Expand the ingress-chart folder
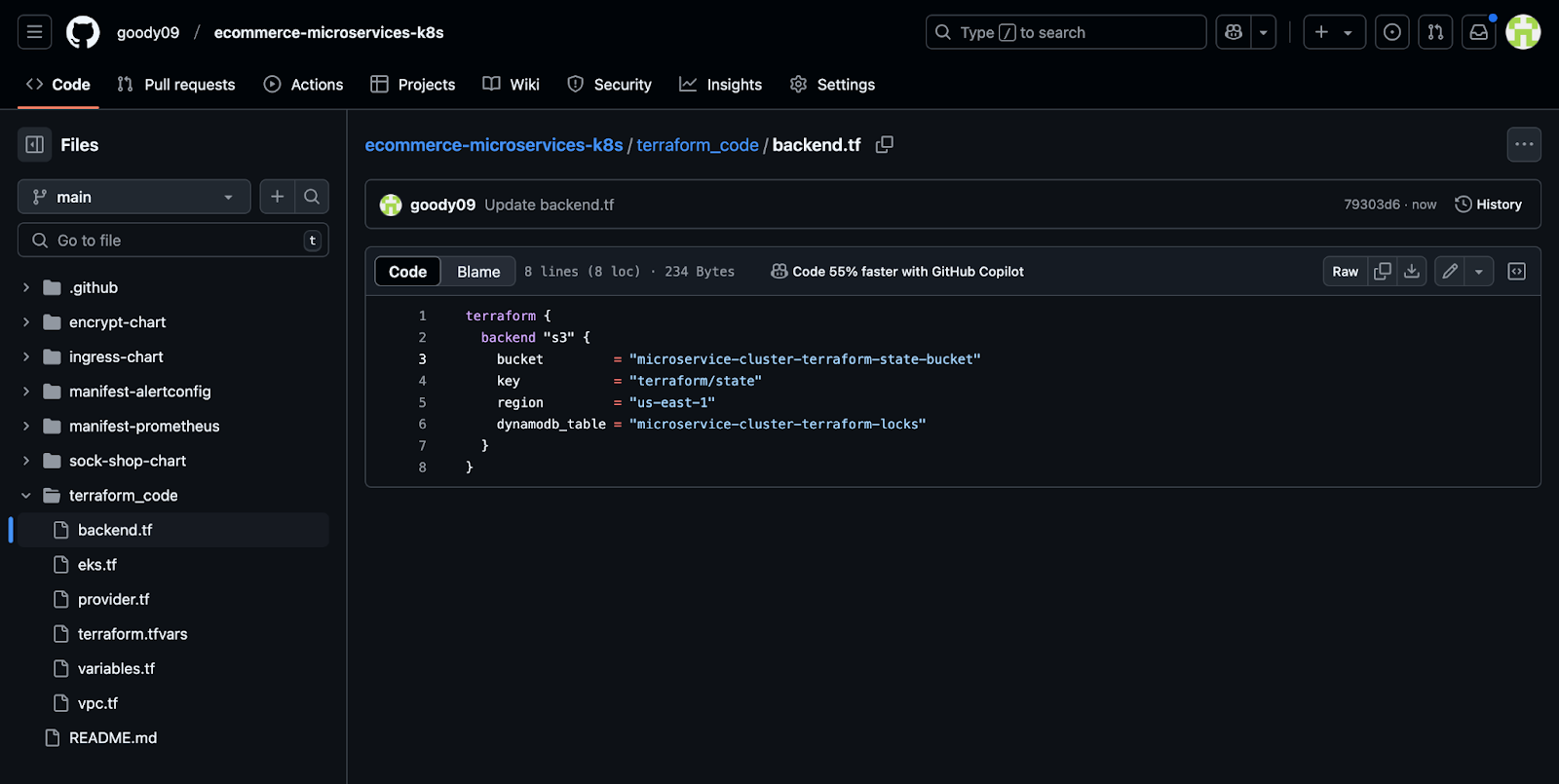Image resolution: width=1559 pixels, height=784 pixels. point(26,356)
